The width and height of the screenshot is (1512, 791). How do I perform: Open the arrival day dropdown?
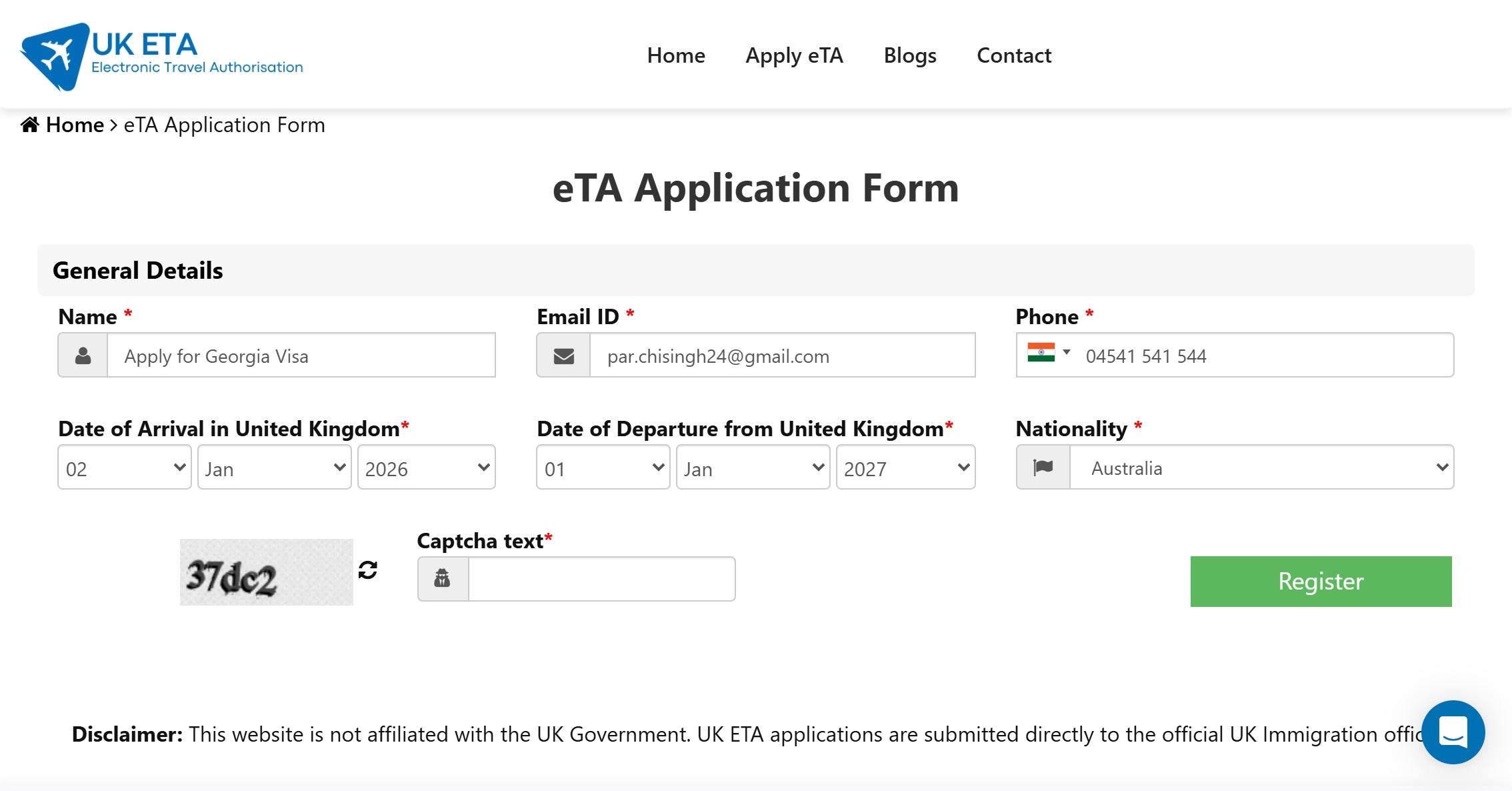tap(125, 468)
